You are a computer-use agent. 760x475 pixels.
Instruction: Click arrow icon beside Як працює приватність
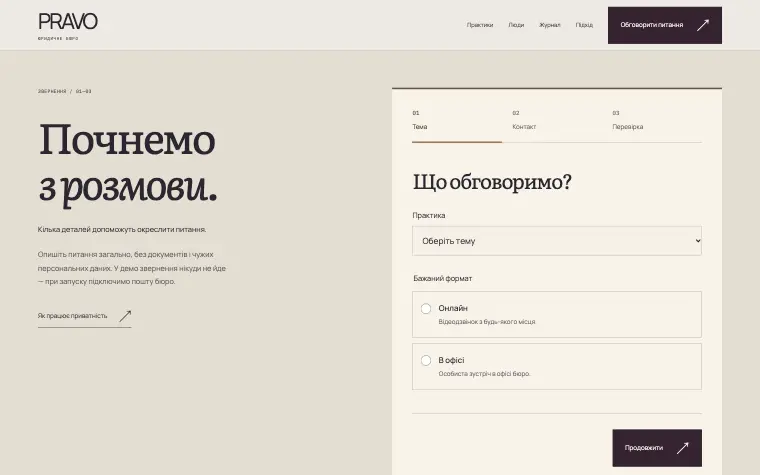pos(125,316)
